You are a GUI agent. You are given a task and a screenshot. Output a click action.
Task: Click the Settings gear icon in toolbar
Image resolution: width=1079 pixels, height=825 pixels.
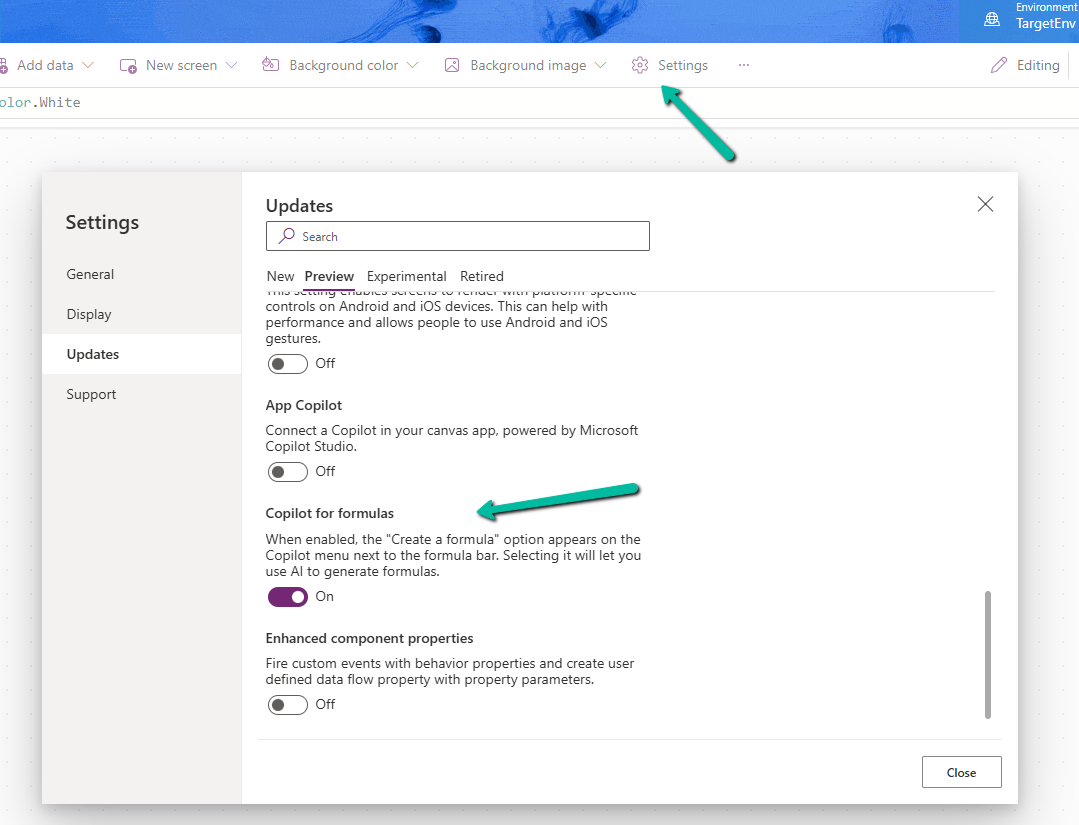(640, 65)
